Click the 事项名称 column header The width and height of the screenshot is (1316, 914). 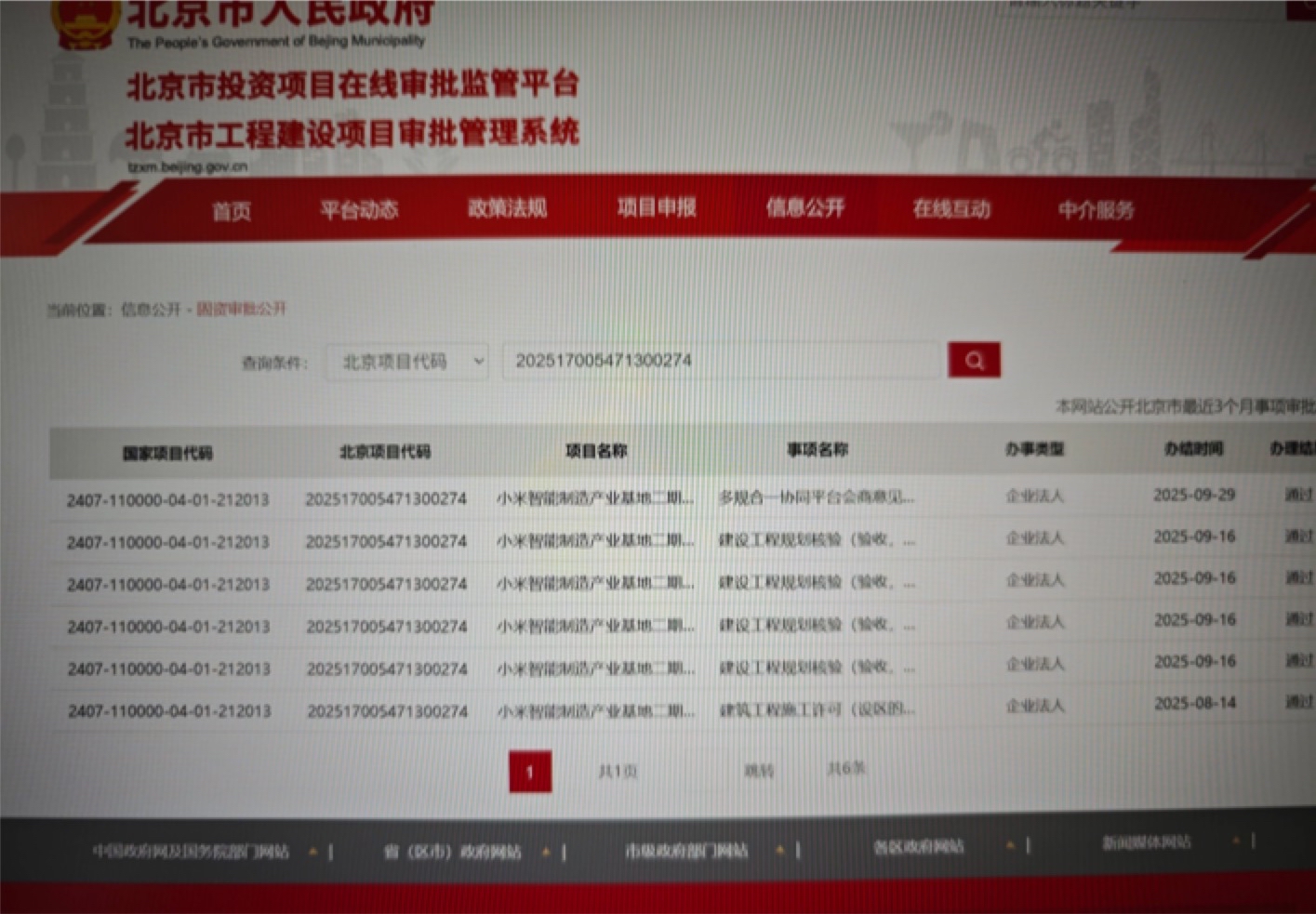coord(818,450)
